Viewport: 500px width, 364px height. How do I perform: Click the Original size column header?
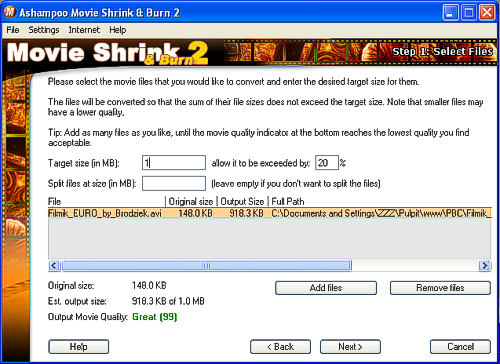[191, 202]
